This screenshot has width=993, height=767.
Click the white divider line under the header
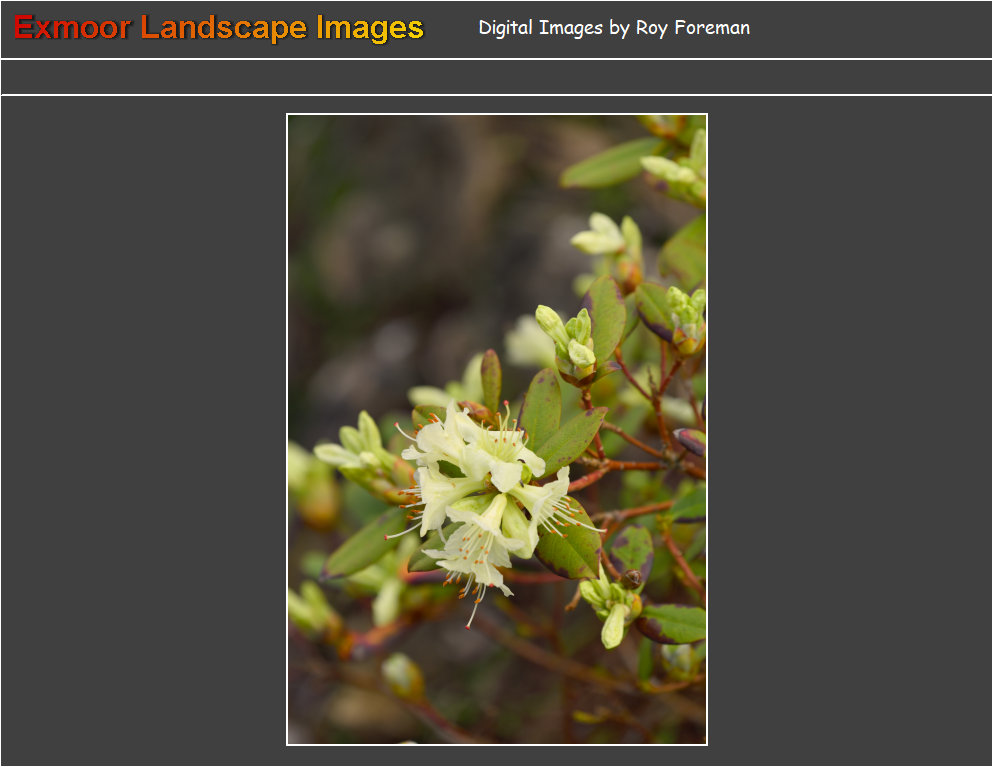(x=496, y=59)
